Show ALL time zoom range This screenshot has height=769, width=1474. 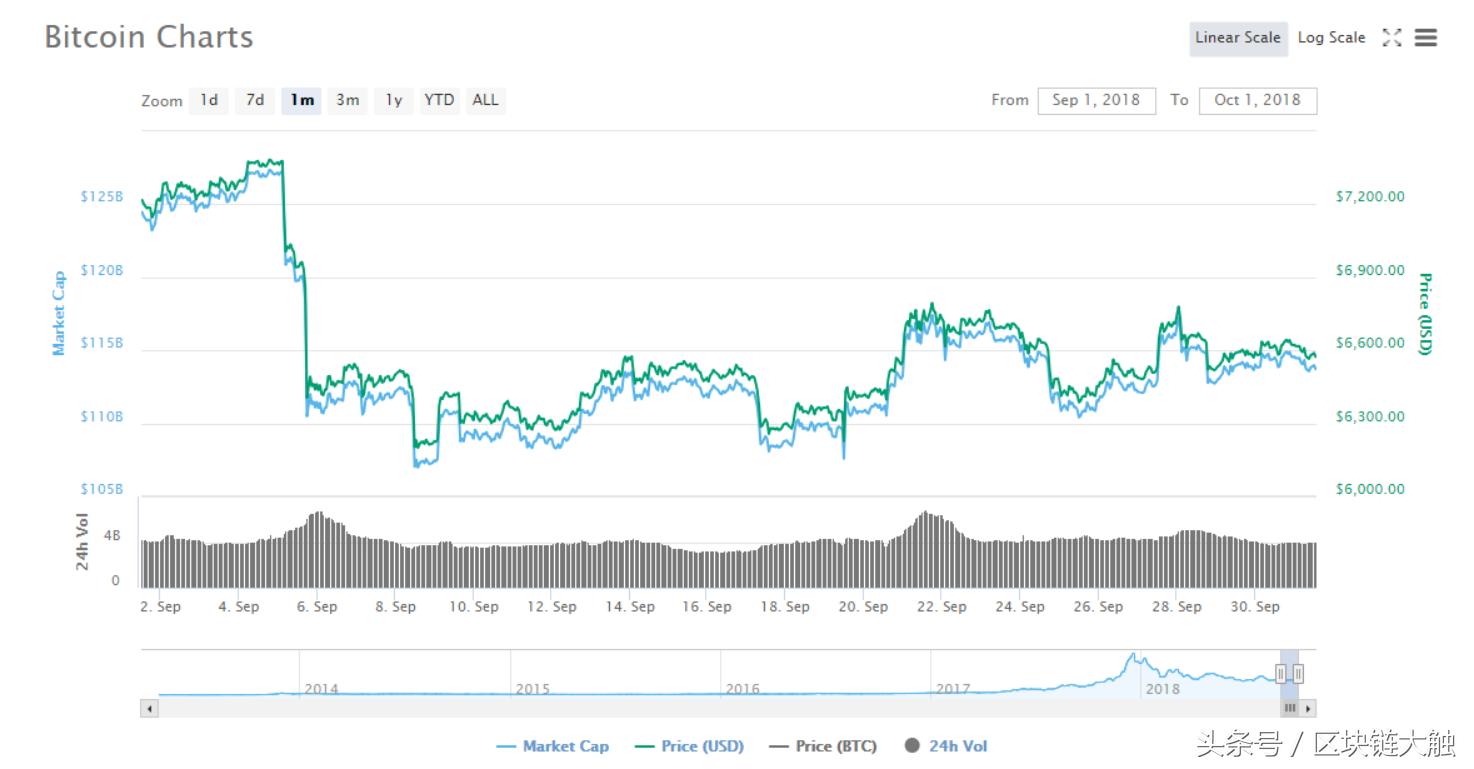tap(486, 100)
